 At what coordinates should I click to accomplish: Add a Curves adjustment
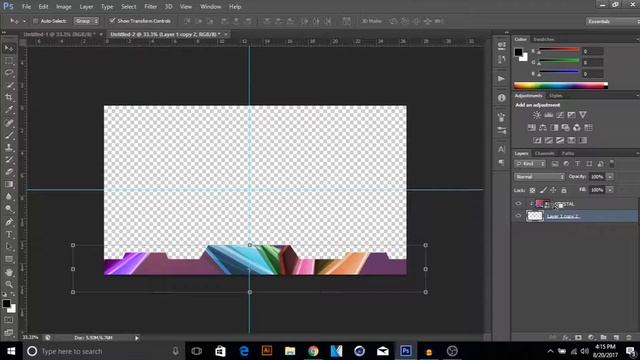point(560,115)
